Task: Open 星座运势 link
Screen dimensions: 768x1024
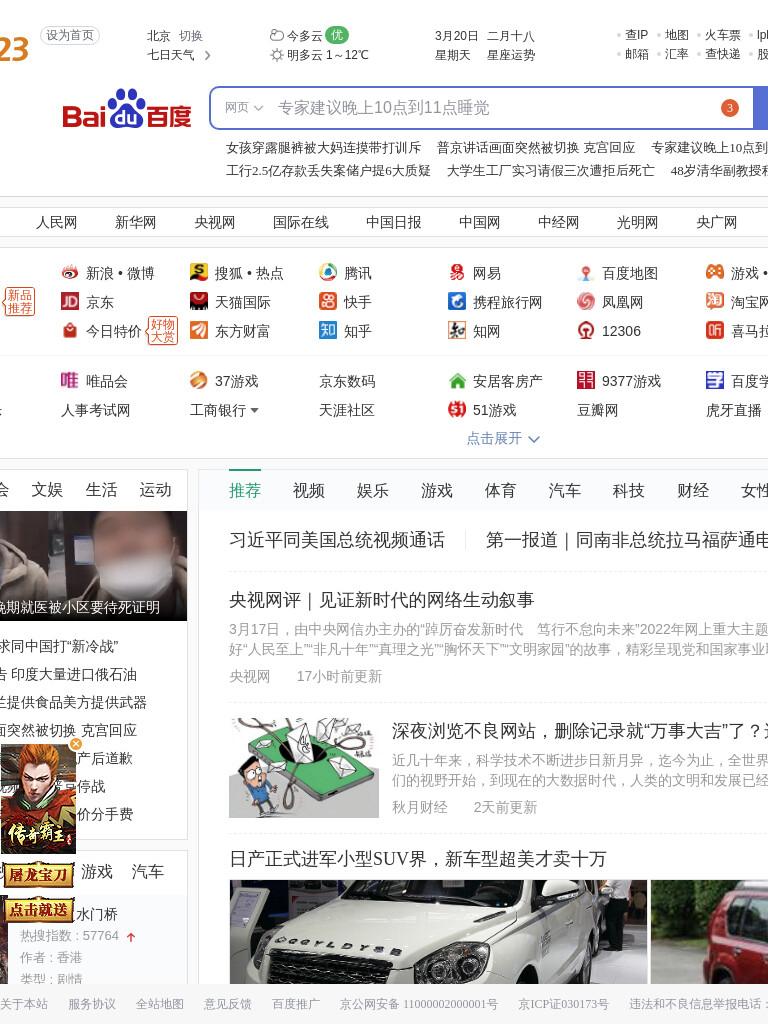Action: click(511, 55)
